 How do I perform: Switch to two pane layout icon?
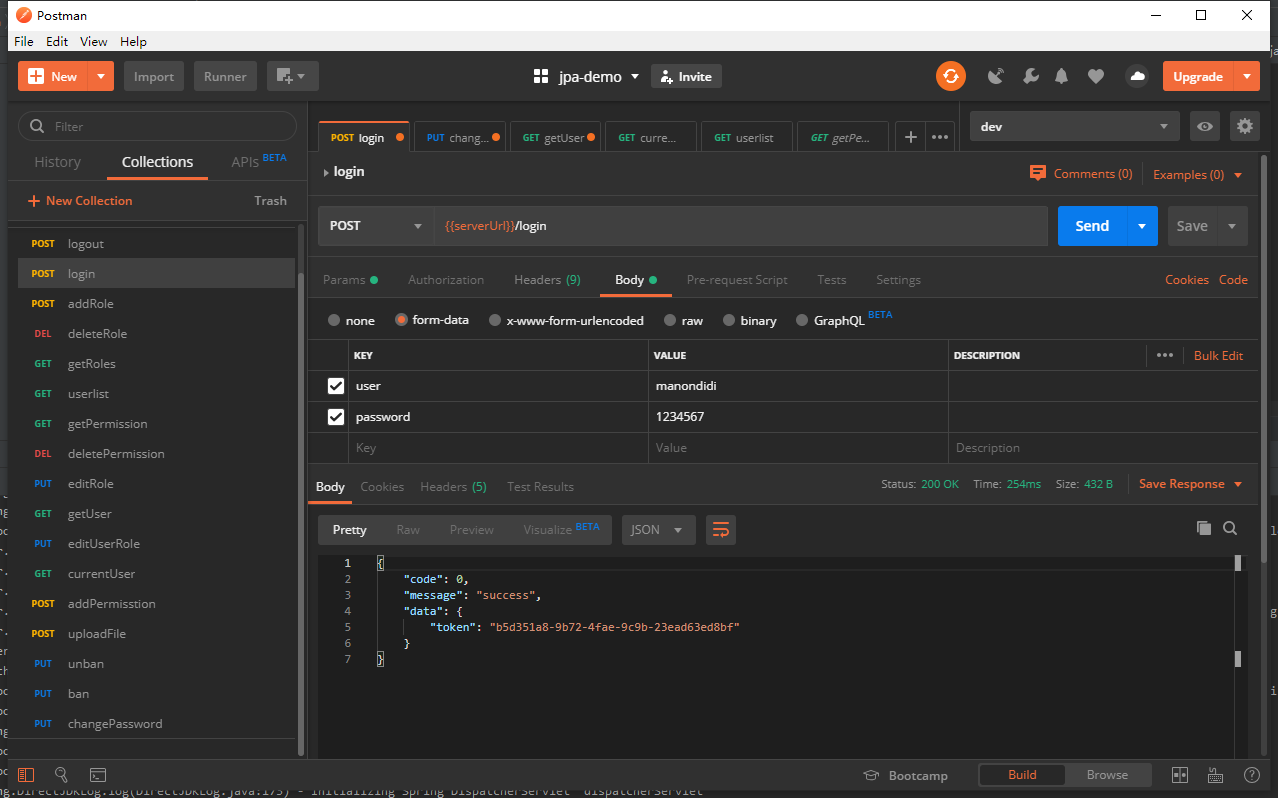(1180, 775)
